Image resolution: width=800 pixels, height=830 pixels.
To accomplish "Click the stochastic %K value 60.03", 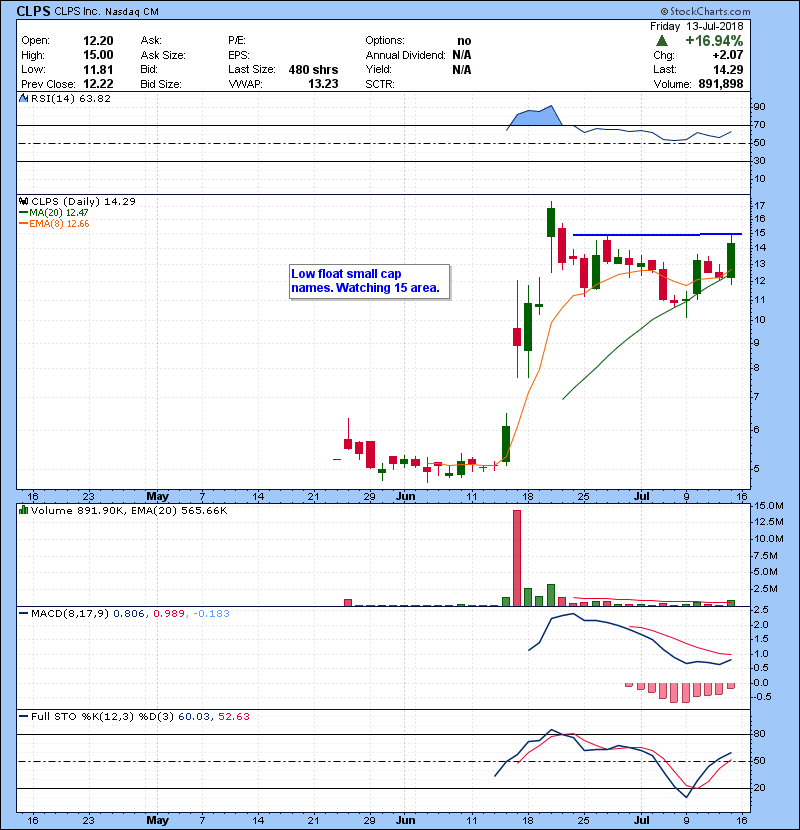I will pyautogui.click(x=194, y=716).
